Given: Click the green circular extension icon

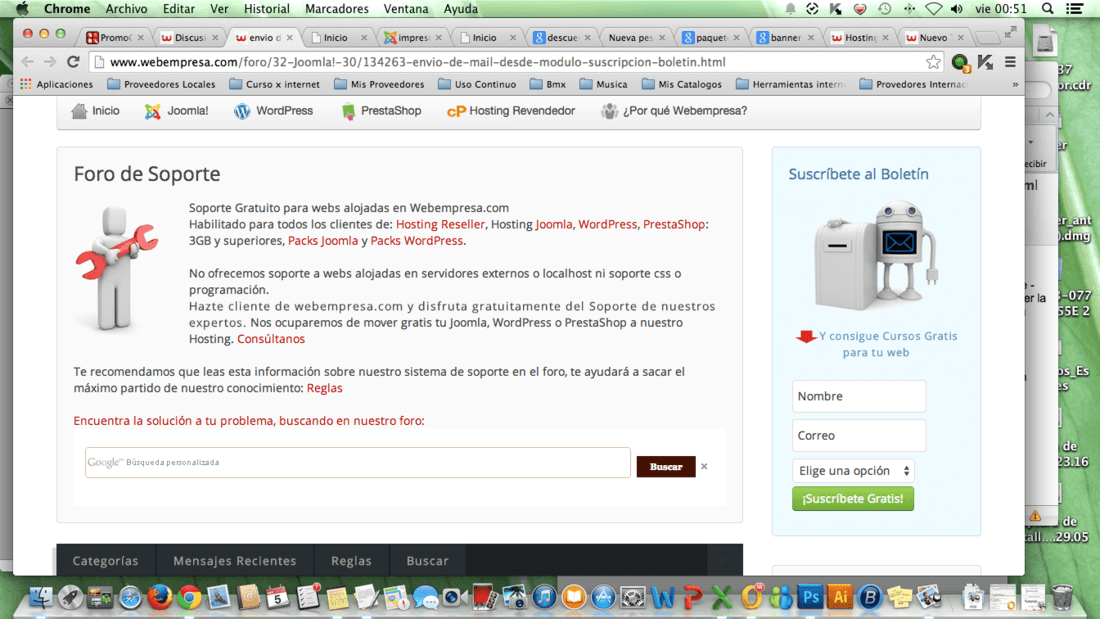Looking at the screenshot, I should point(960,62).
